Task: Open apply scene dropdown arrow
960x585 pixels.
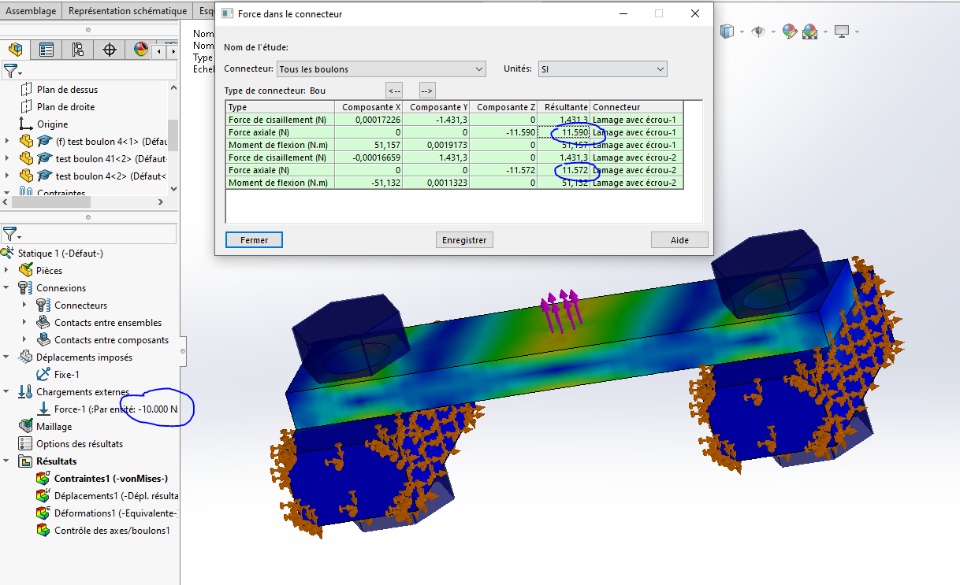Action: coord(825,32)
